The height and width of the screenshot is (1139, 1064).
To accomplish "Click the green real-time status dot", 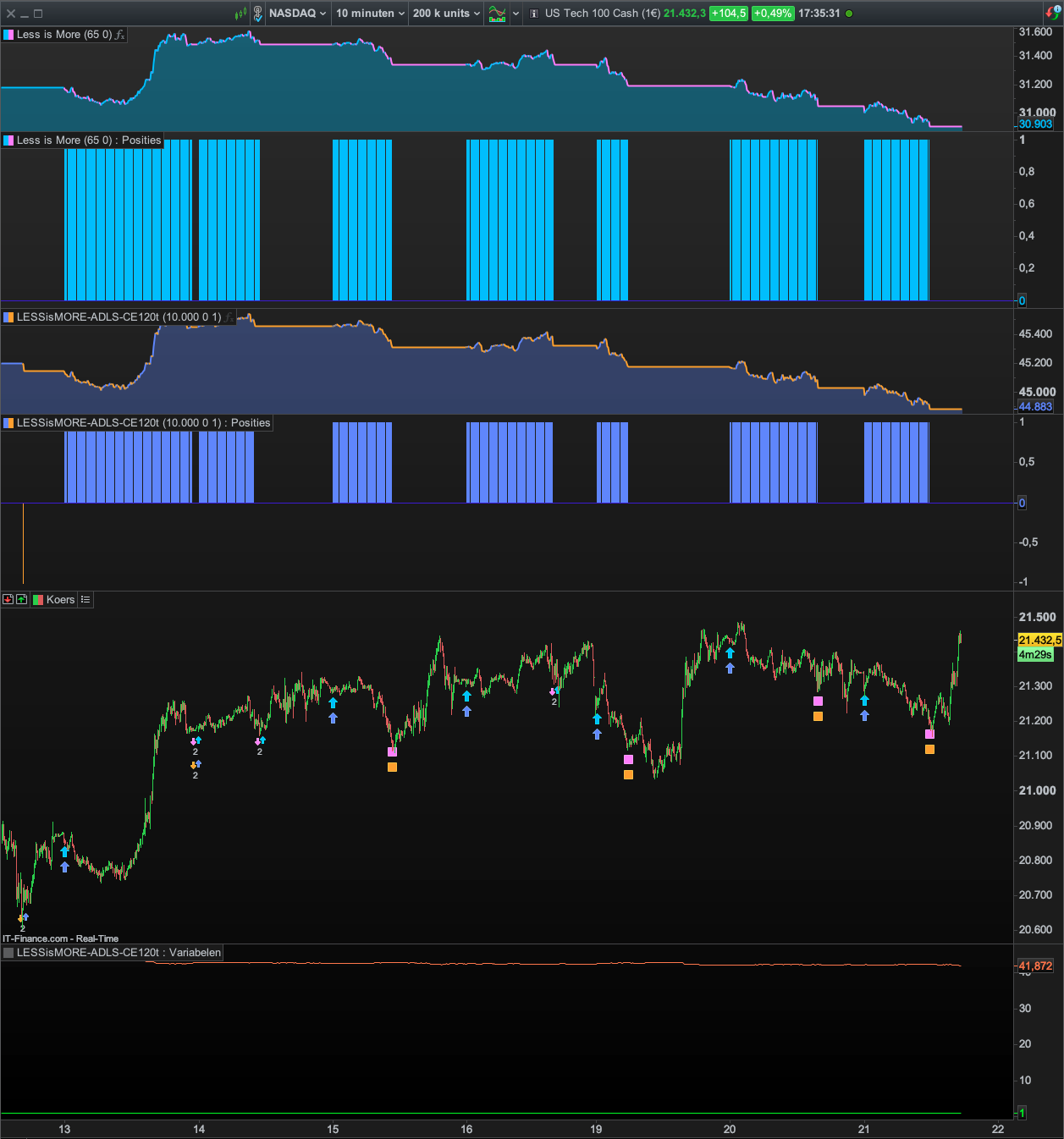I will point(849,14).
